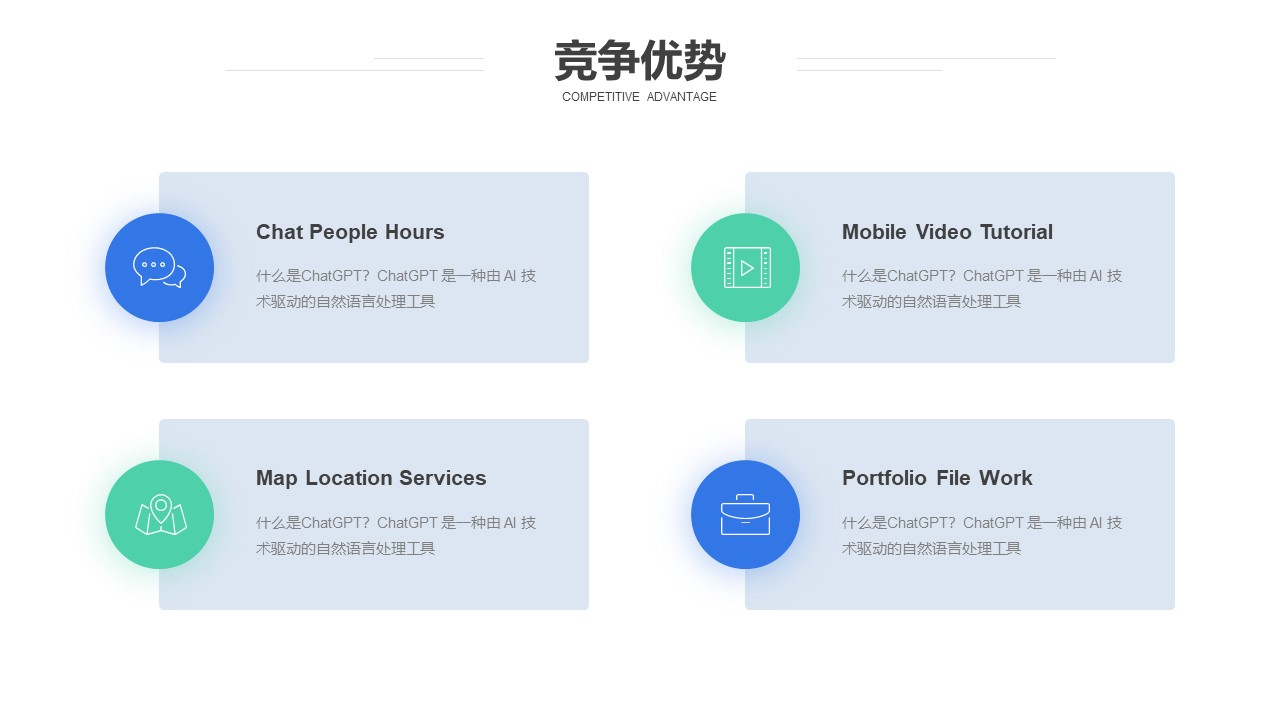1280x720 pixels.
Task: Click the blue chat bubbles icon
Action: (x=159, y=267)
